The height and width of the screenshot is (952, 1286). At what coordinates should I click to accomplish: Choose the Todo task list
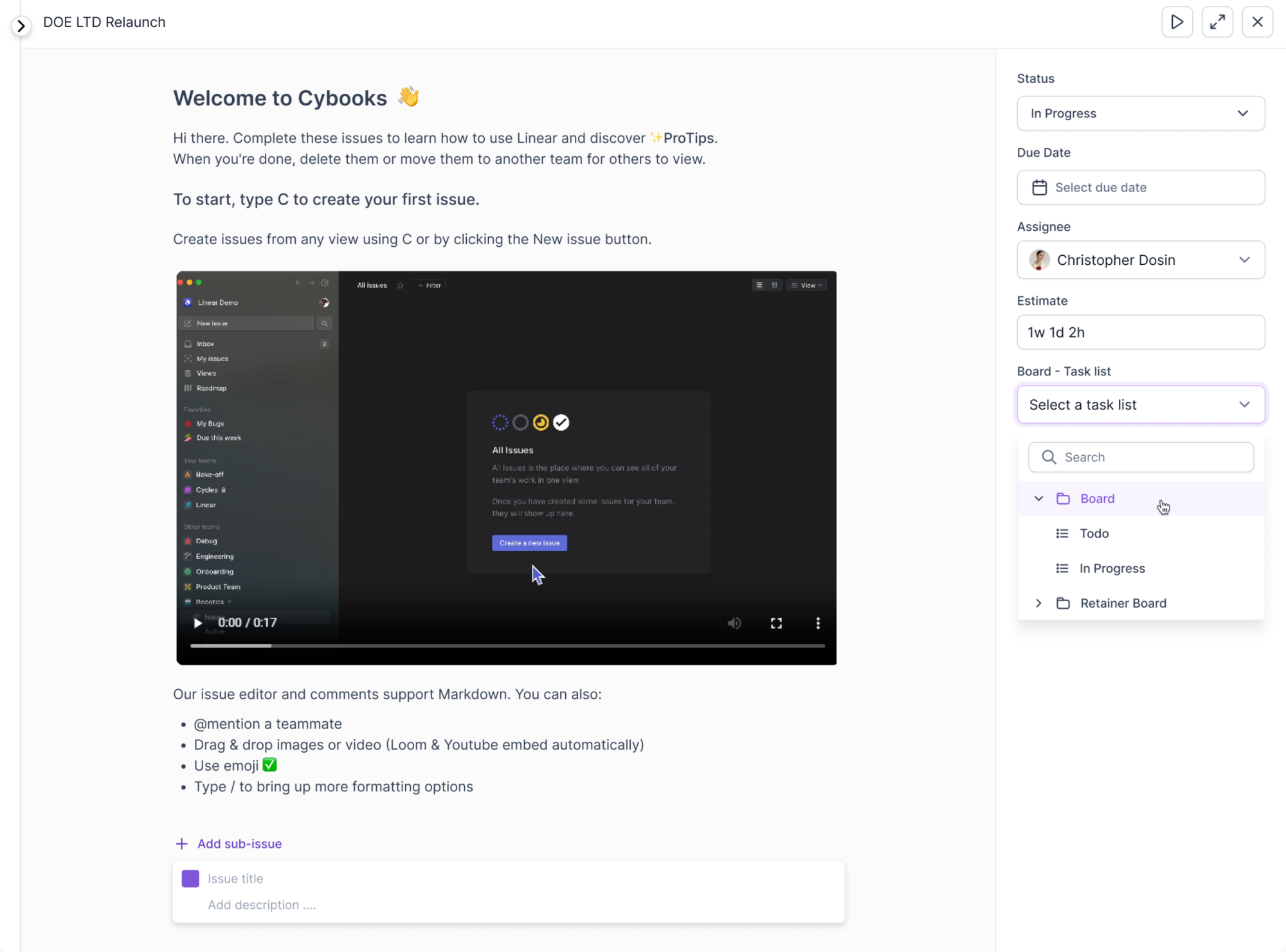coord(1141,534)
